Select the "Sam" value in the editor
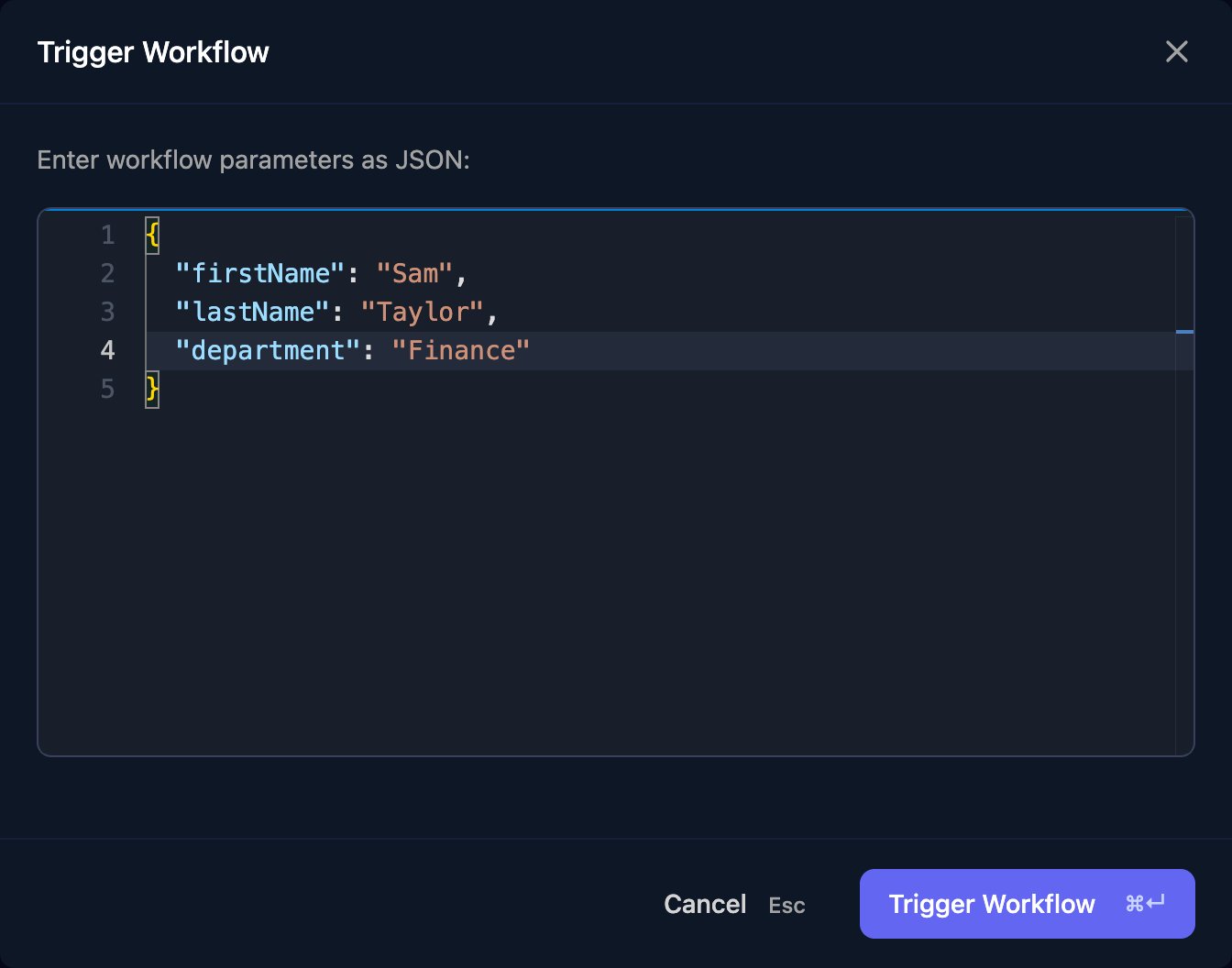1232x968 pixels. pyautogui.click(x=414, y=273)
